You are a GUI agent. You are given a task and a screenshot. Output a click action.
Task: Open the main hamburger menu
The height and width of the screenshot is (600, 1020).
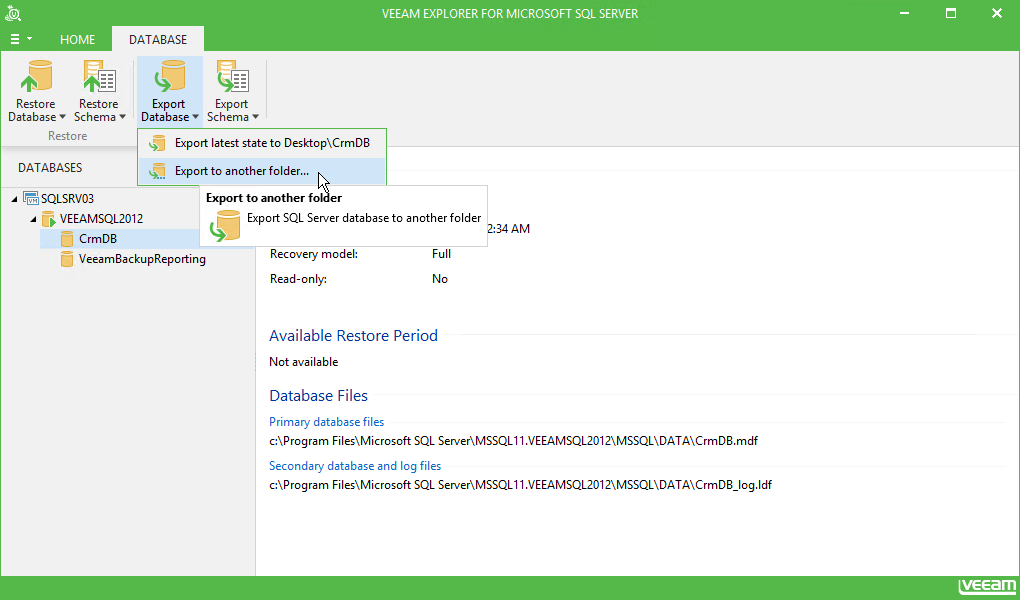click(21, 40)
